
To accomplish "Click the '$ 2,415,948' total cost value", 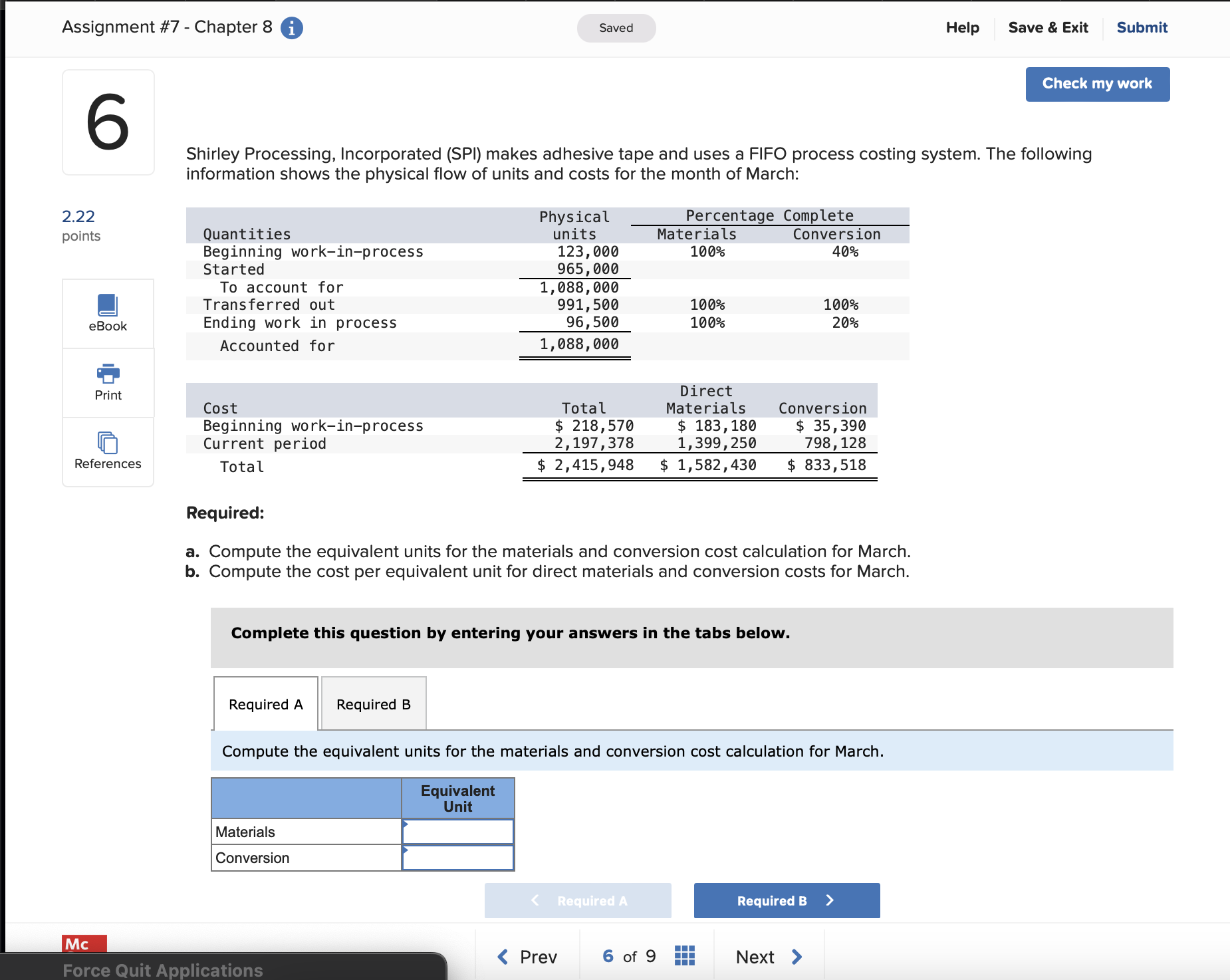I will [x=585, y=465].
